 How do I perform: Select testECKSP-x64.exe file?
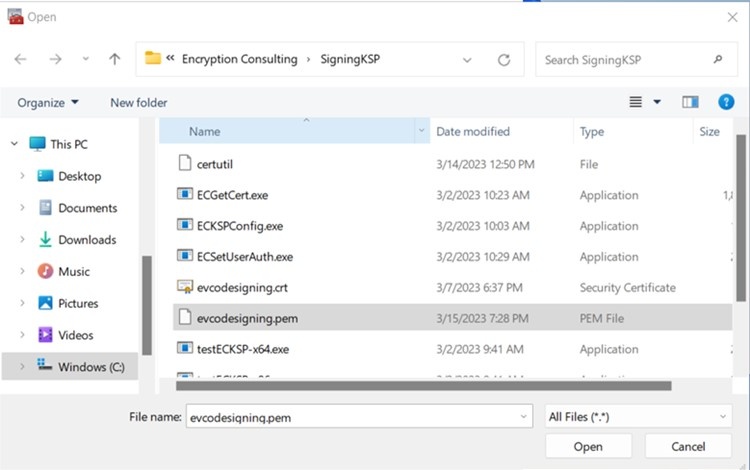(x=243, y=349)
